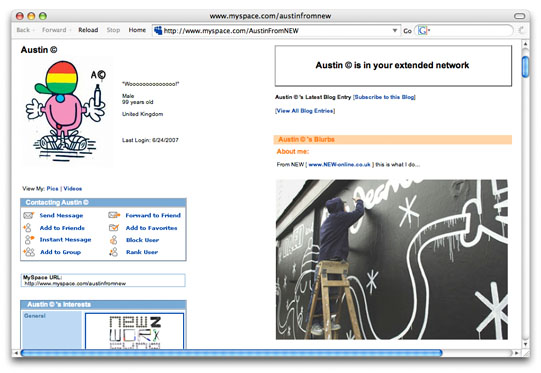Click the 'Last Login: 6/24/2007' text
The image size is (541, 373).
coord(150,140)
